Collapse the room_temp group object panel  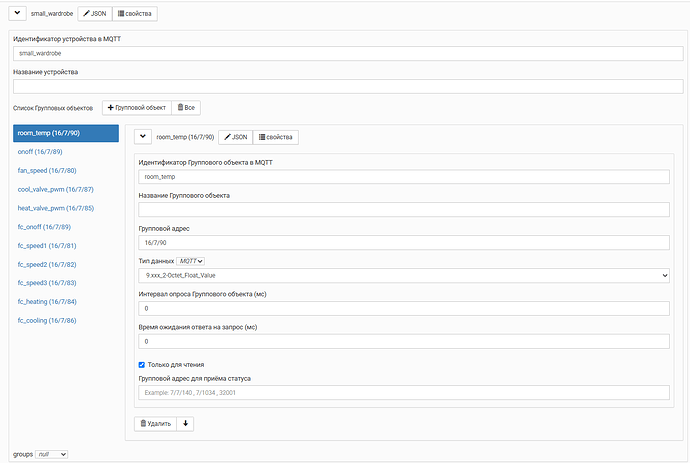(143, 137)
